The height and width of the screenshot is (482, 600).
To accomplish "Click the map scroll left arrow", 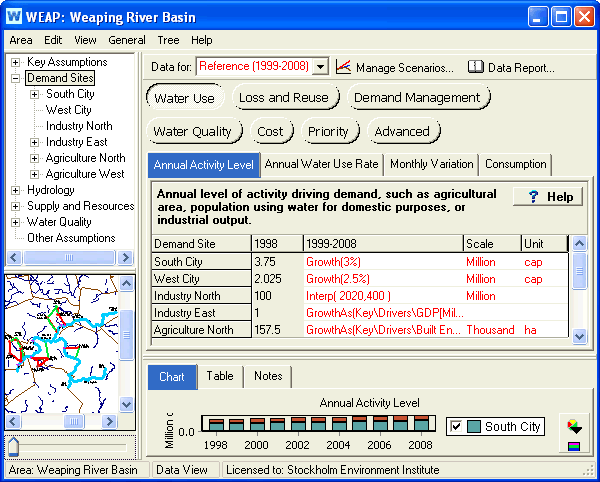I will (13, 422).
